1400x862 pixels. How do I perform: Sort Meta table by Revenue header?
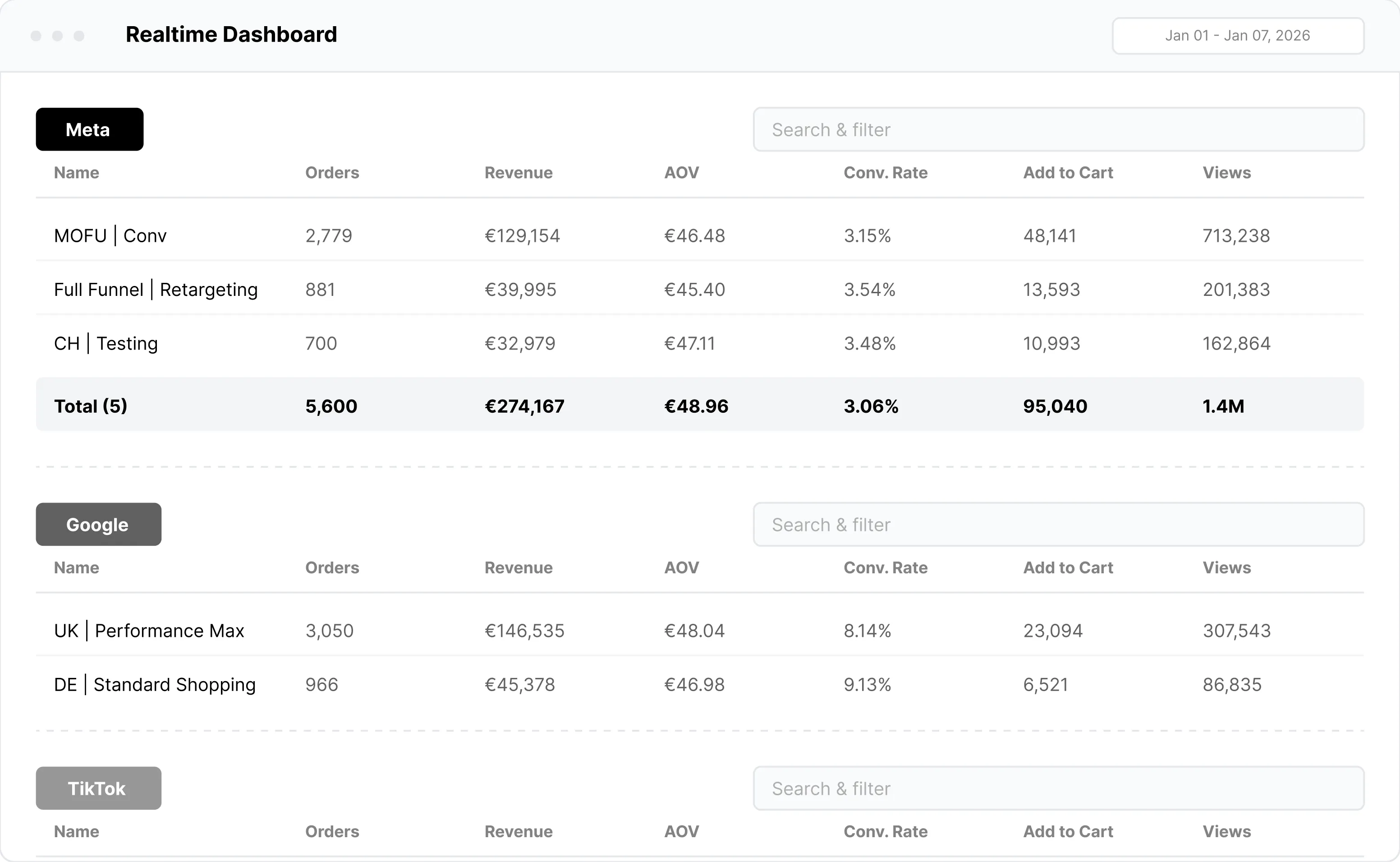pyautogui.click(x=518, y=173)
